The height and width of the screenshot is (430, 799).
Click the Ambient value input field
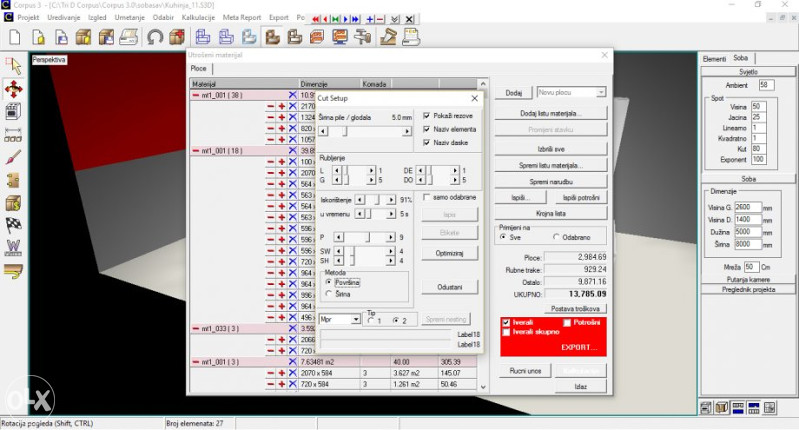click(x=766, y=85)
